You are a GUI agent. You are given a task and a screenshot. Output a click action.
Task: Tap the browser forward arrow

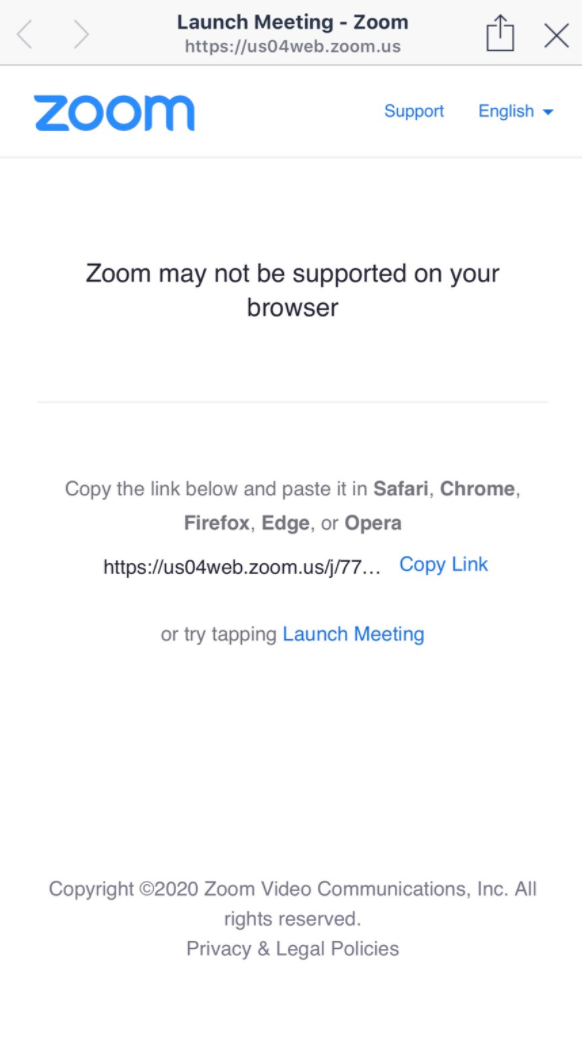click(x=81, y=34)
